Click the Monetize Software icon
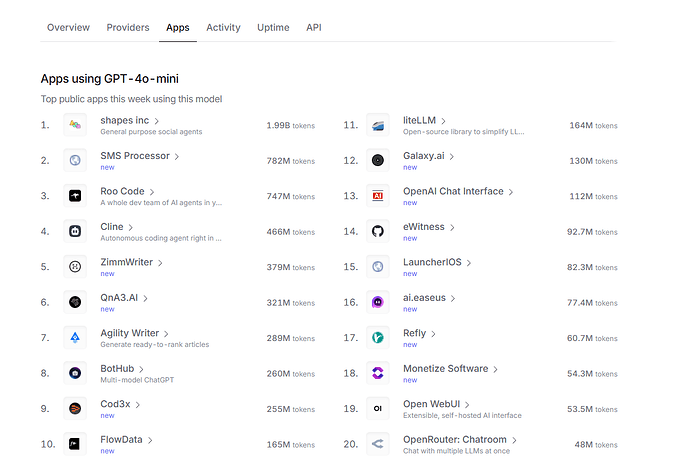Screen dimensions: 690x464 pyautogui.click(x=378, y=373)
